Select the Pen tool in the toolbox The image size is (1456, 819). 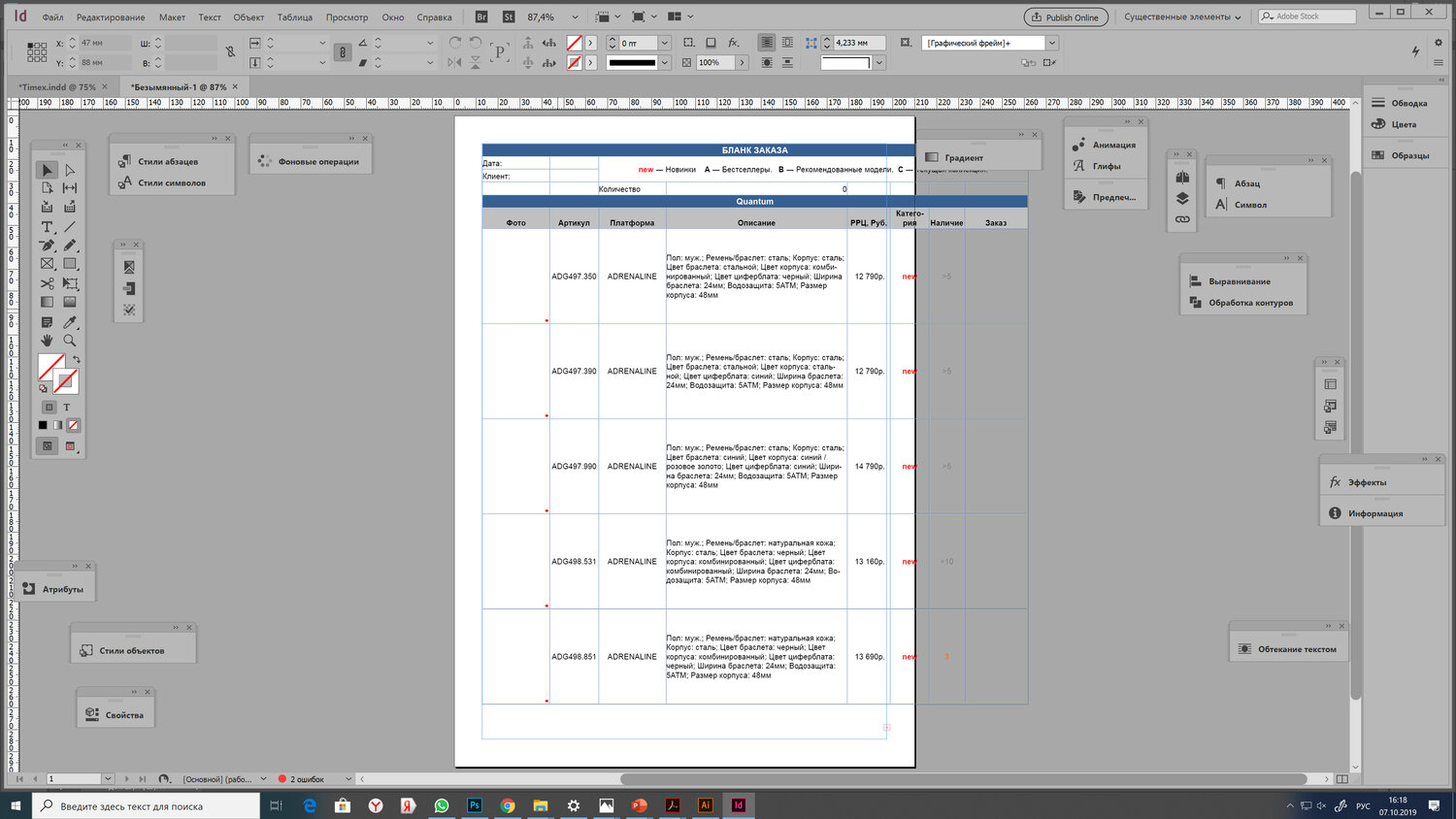coord(47,246)
